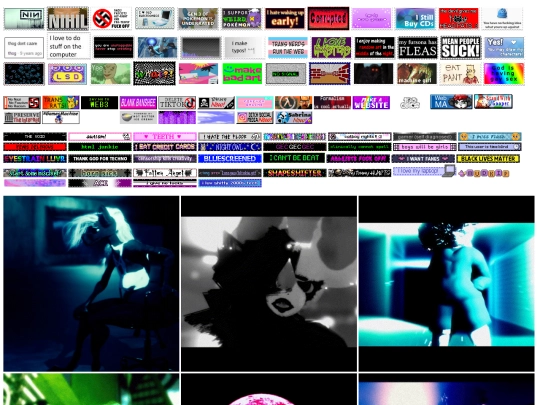Image resolution: width=540 pixels, height=405 pixels.
Task: Click the 'my fursona has FLEAS' stamp
Action: 418,48
